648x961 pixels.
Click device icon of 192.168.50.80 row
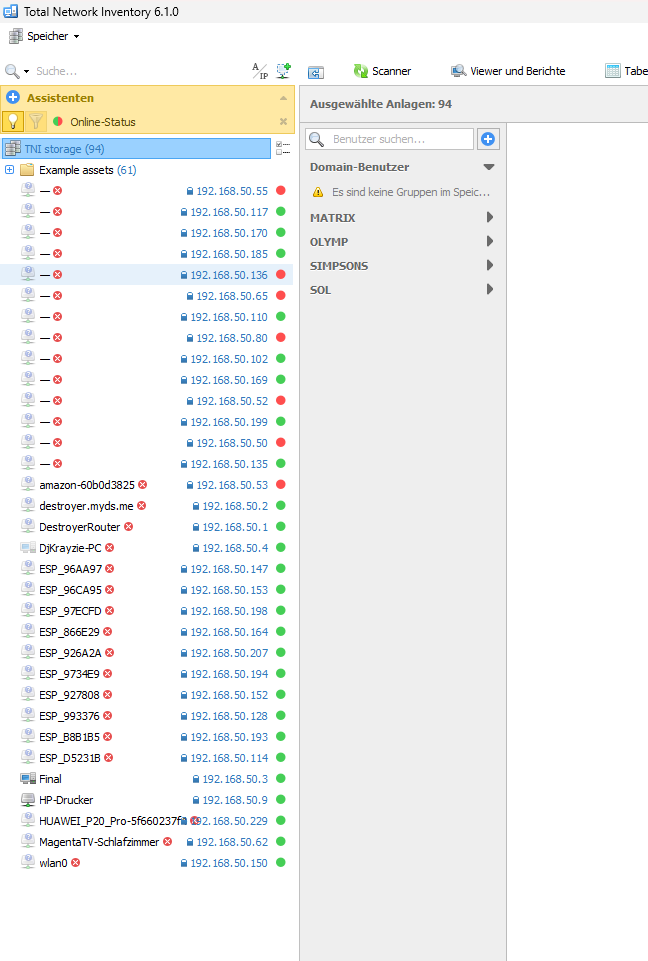(x=28, y=337)
